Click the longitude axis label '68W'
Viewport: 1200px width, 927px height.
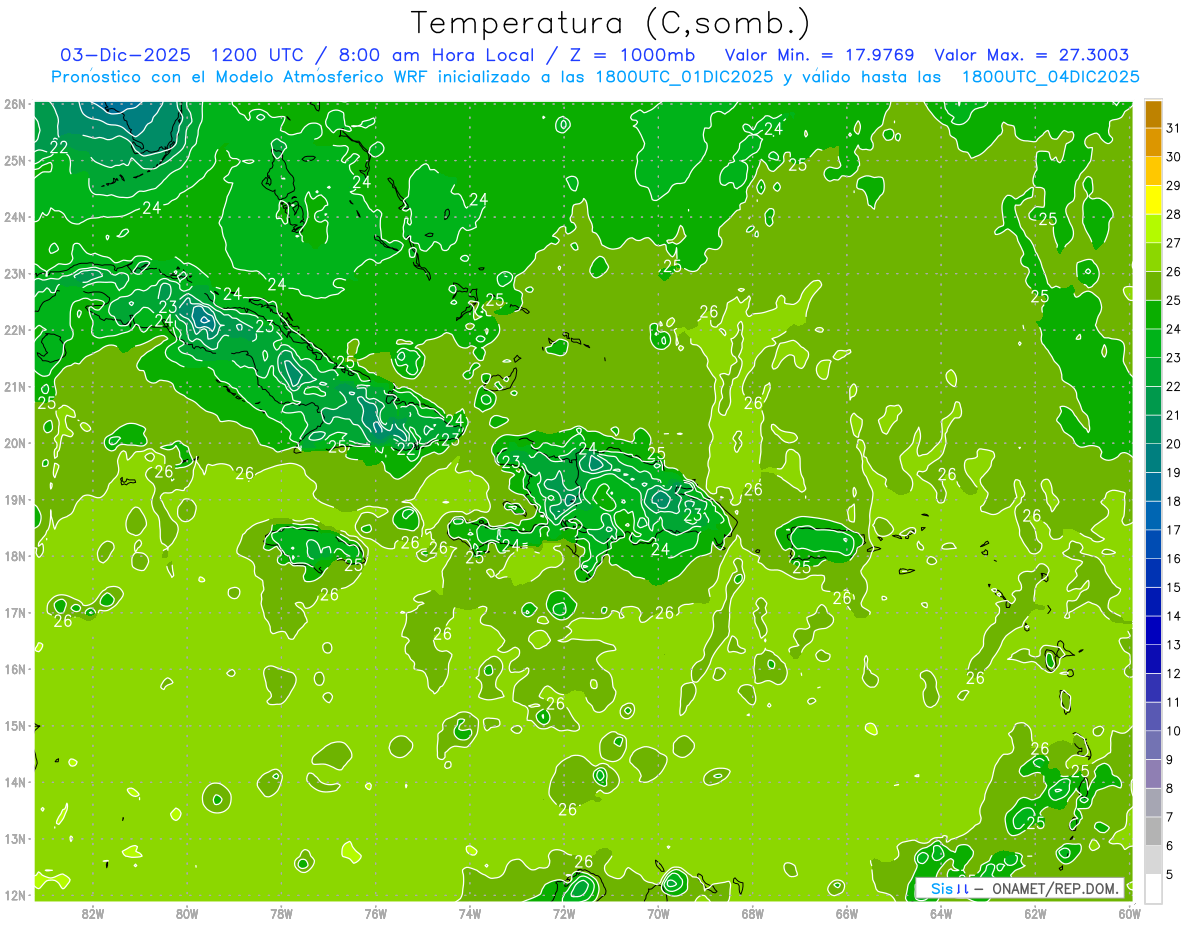pos(752,913)
